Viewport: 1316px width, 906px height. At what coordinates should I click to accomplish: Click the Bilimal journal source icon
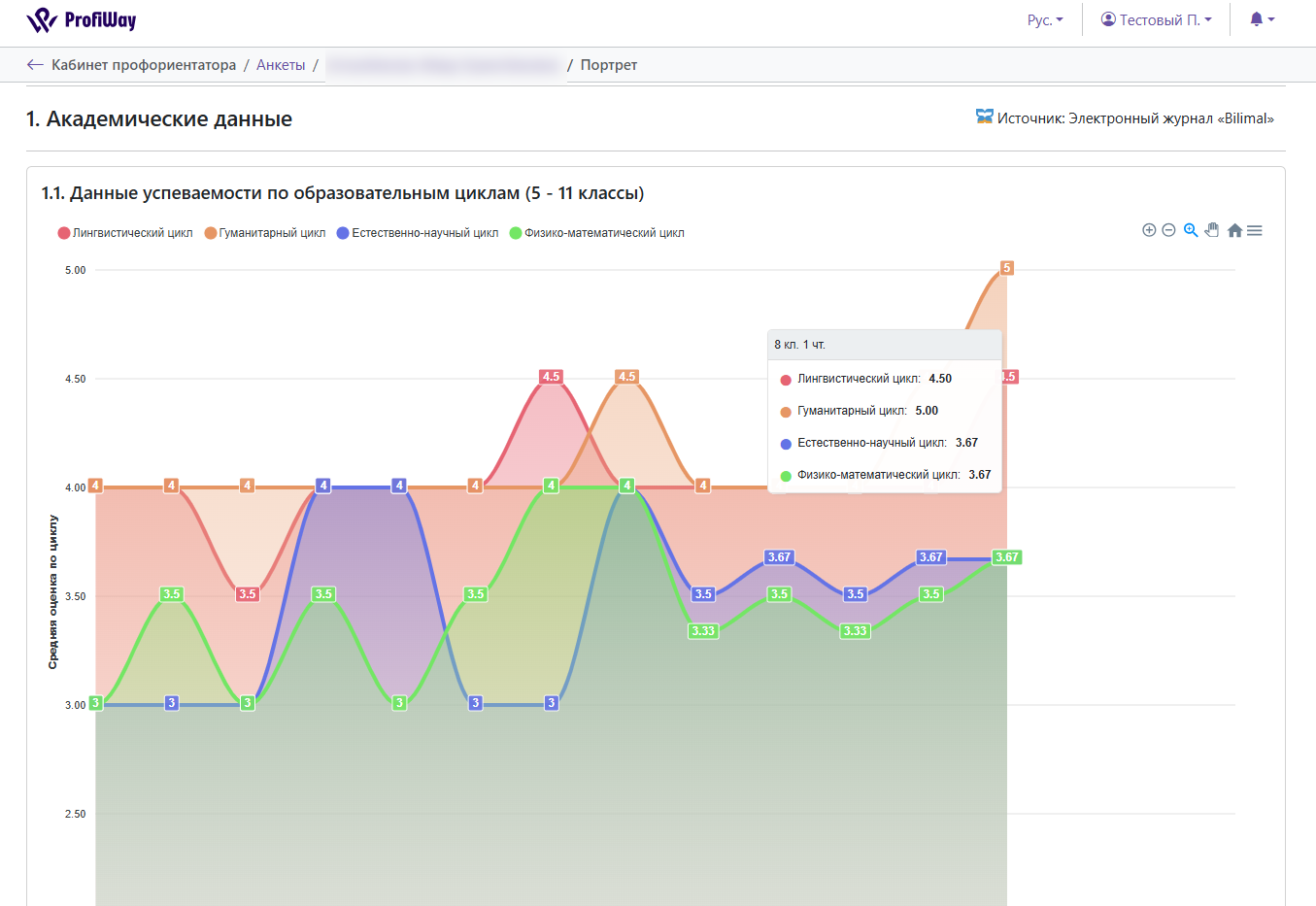pos(985,117)
